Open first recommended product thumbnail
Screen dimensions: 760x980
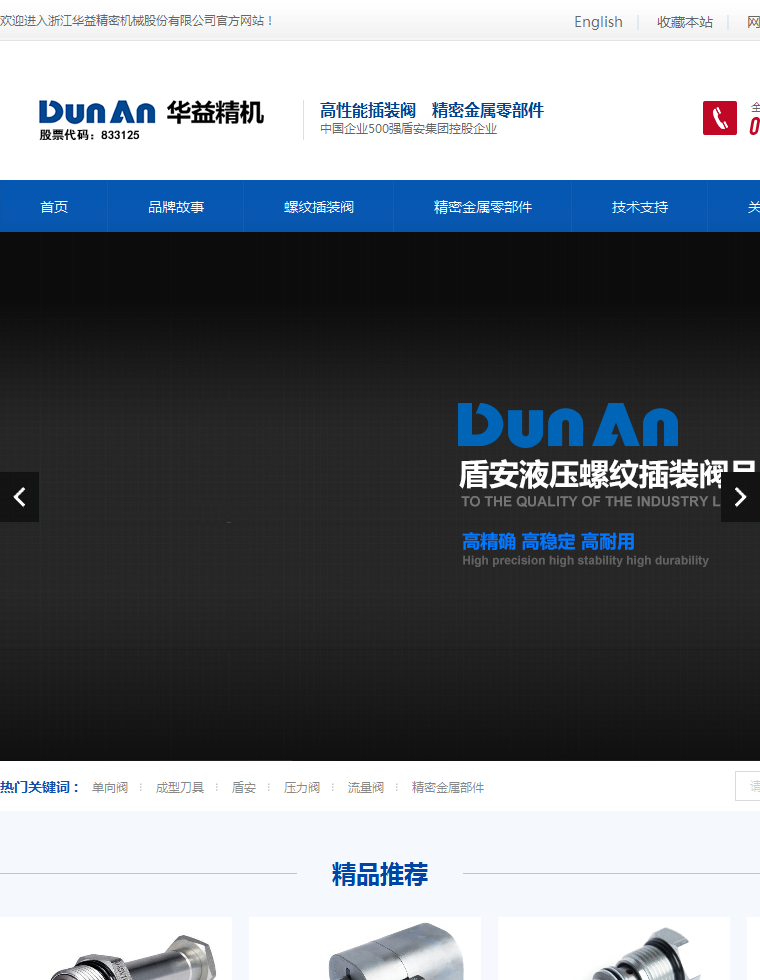(116, 949)
